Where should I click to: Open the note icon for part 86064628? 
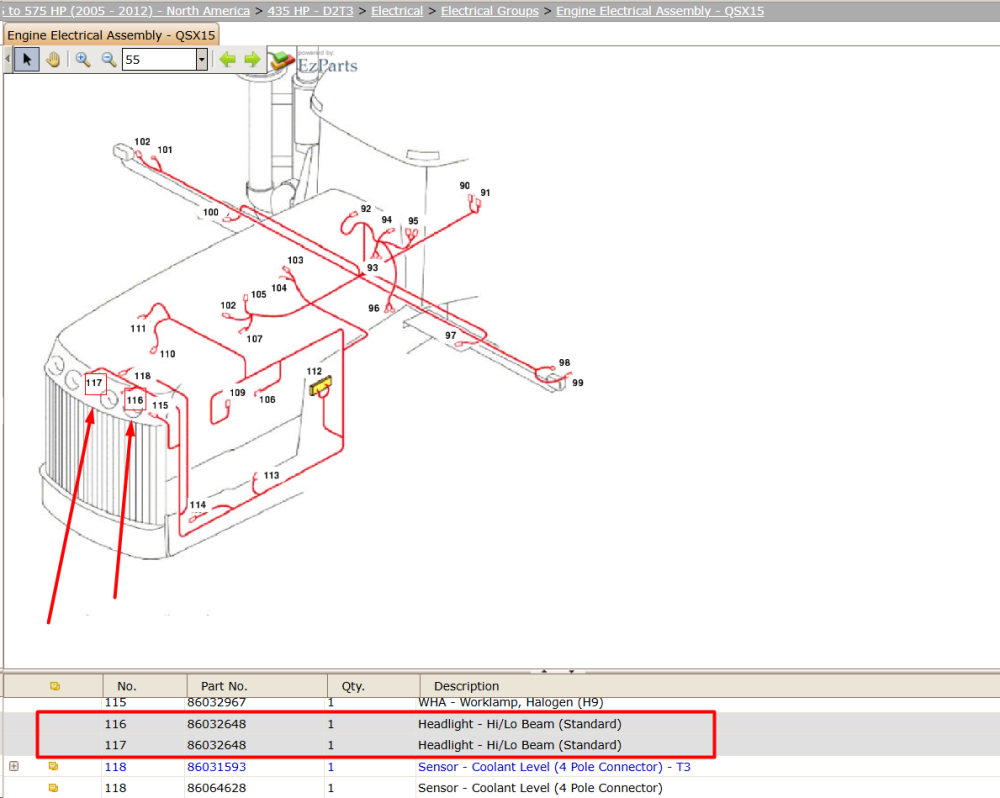coord(54,788)
